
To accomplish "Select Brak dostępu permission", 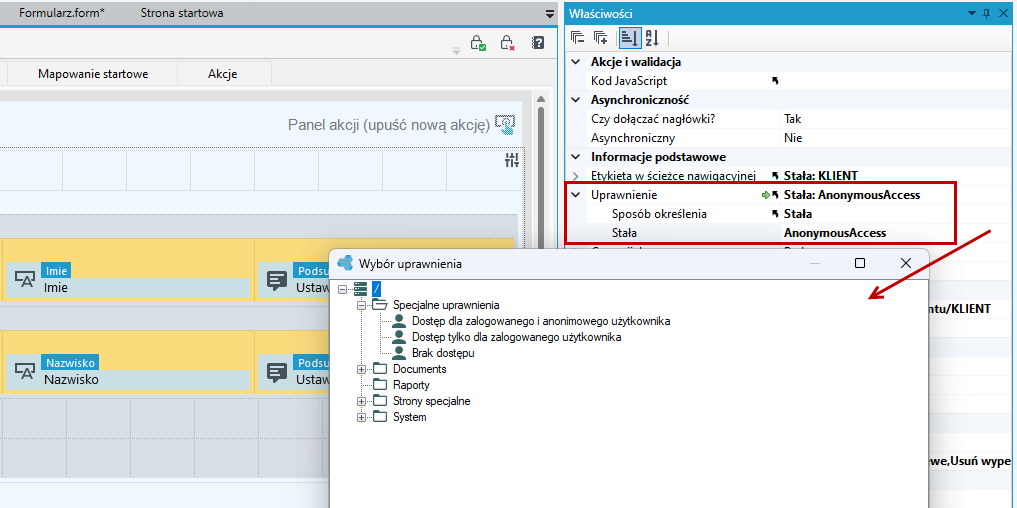I will 444,354.
